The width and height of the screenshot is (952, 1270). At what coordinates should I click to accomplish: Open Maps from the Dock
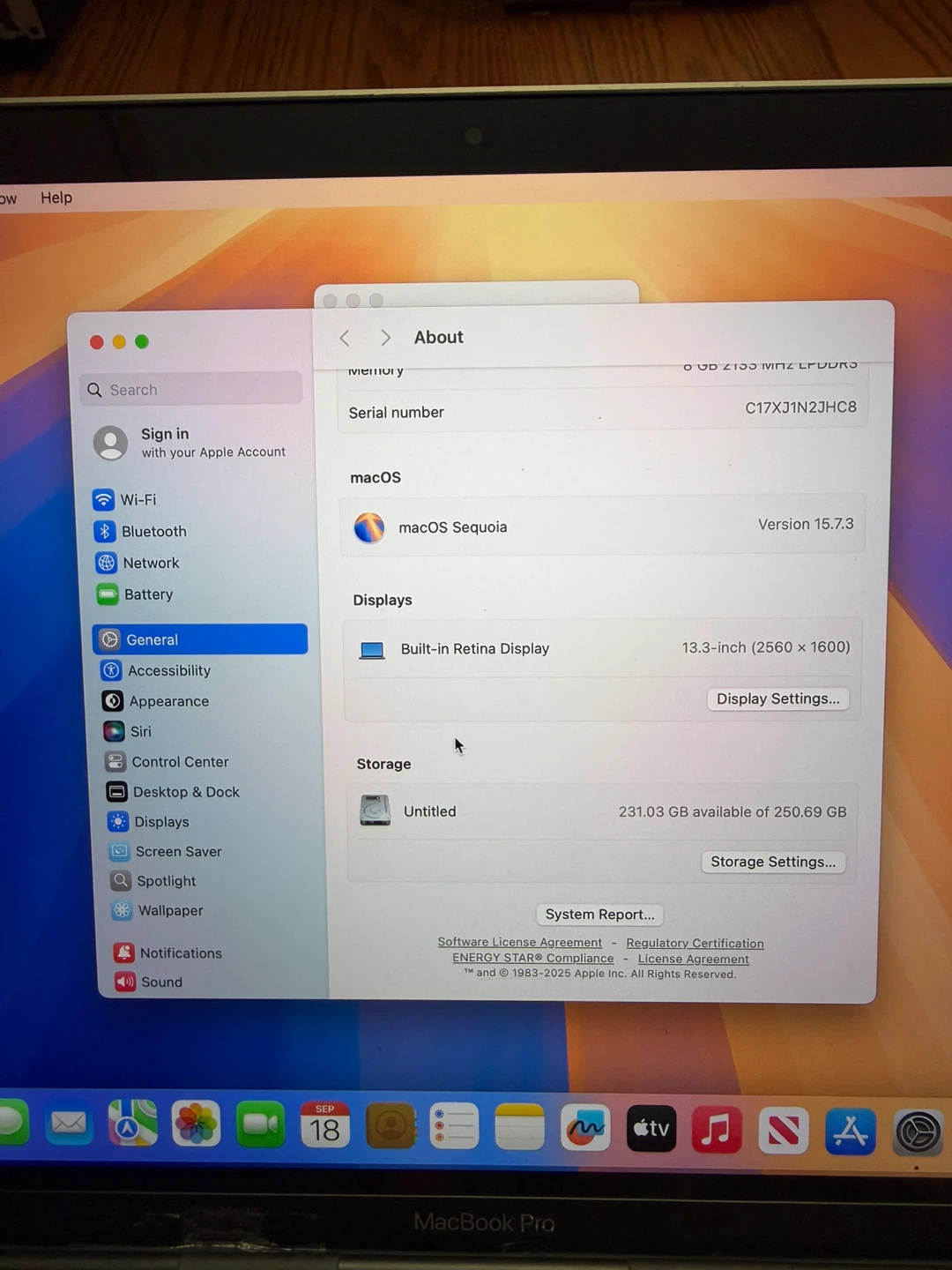tap(132, 1124)
